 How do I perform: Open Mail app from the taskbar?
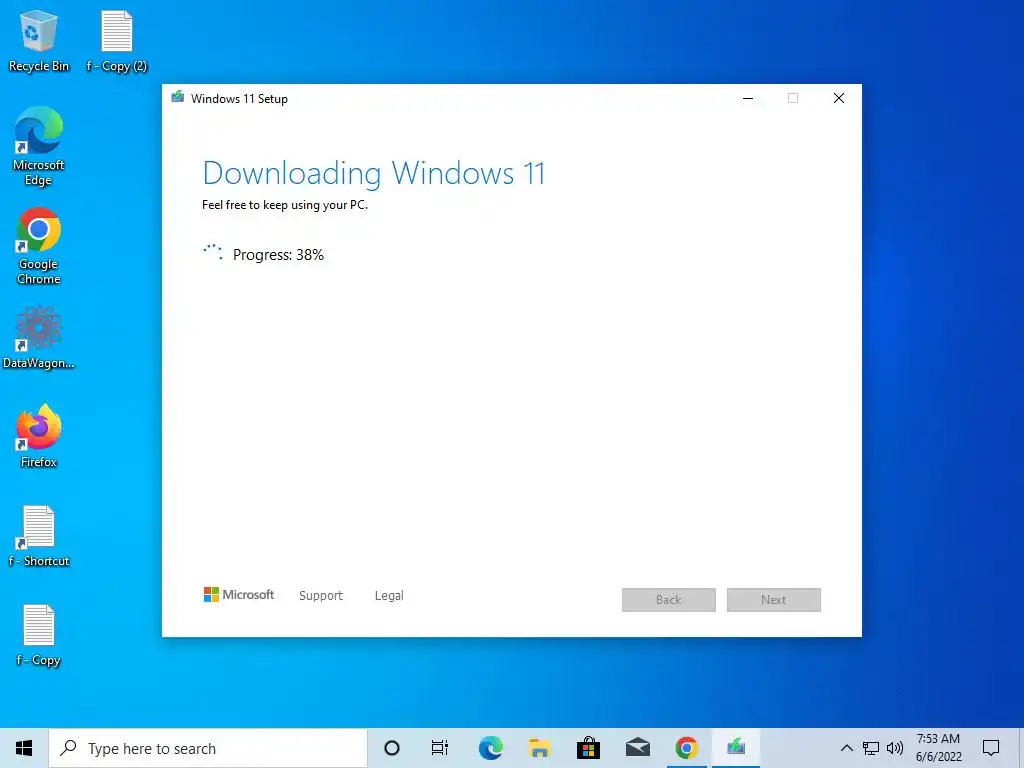pos(637,748)
